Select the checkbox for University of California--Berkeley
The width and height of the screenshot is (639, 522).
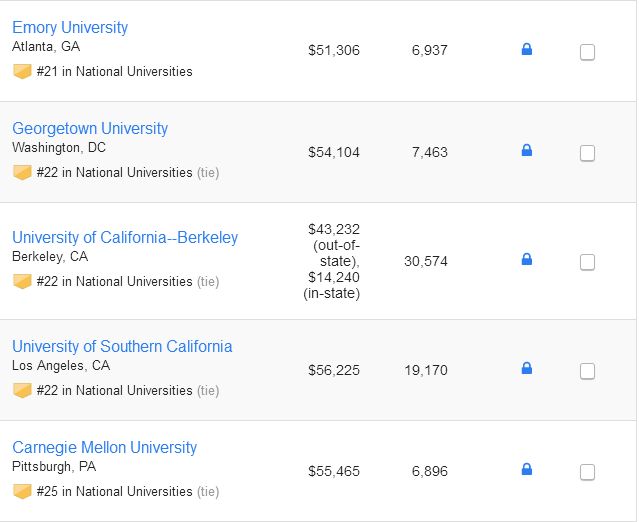tap(587, 262)
